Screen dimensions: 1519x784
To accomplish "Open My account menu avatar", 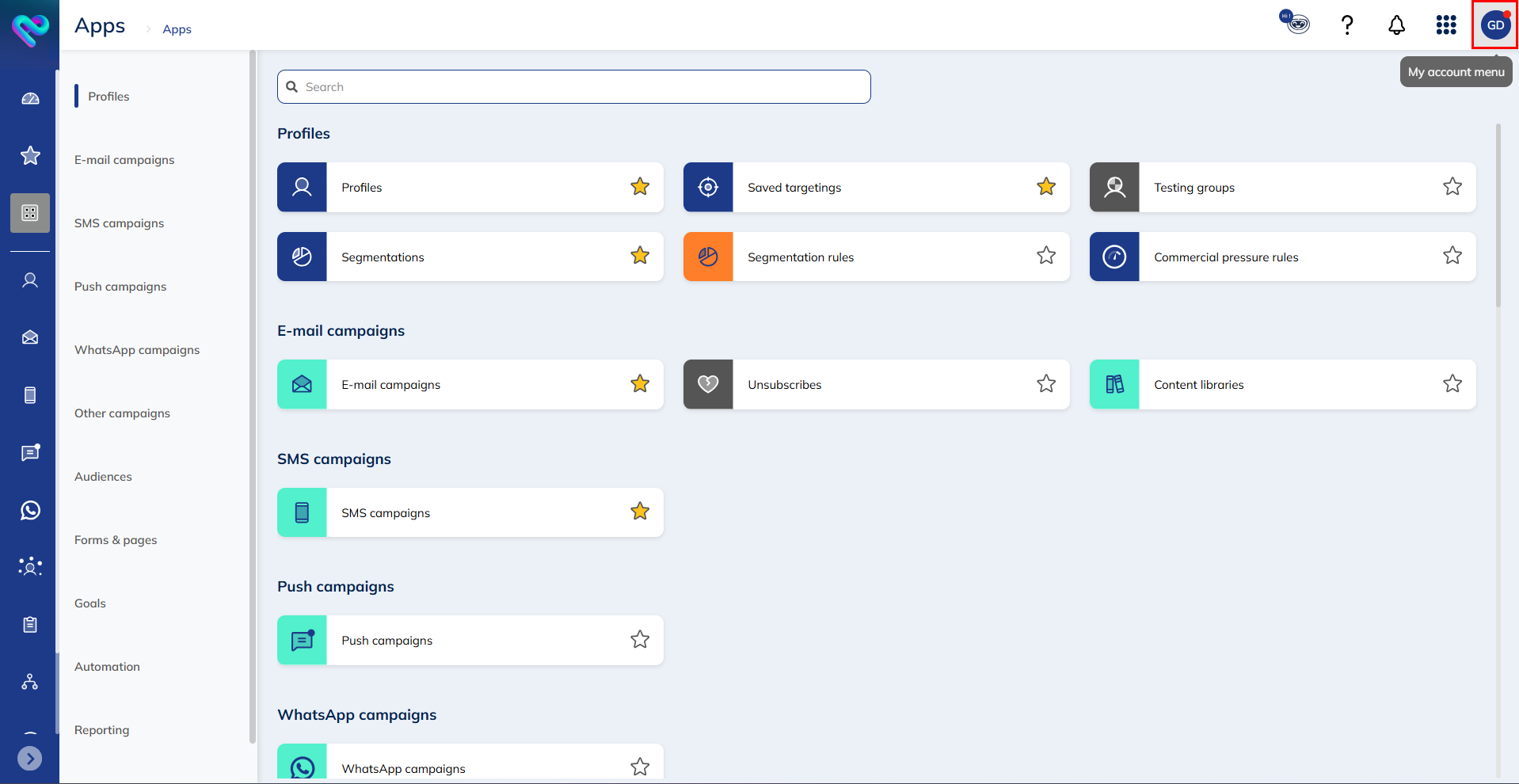I will pyautogui.click(x=1494, y=25).
